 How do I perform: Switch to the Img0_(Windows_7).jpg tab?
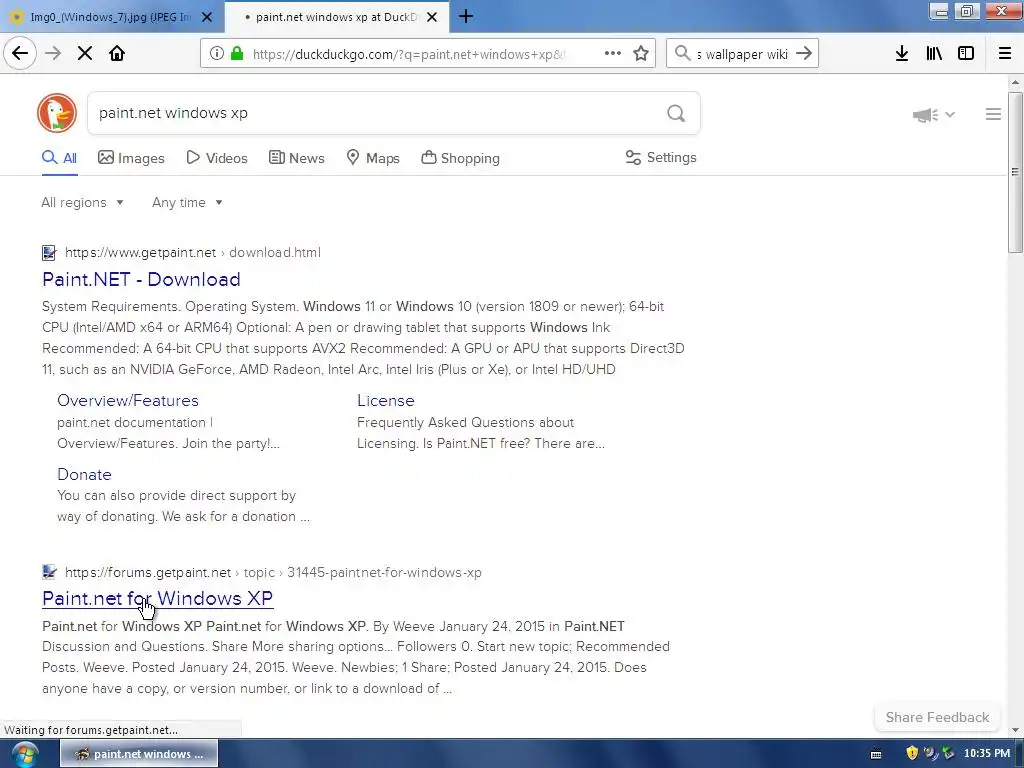tap(111, 17)
